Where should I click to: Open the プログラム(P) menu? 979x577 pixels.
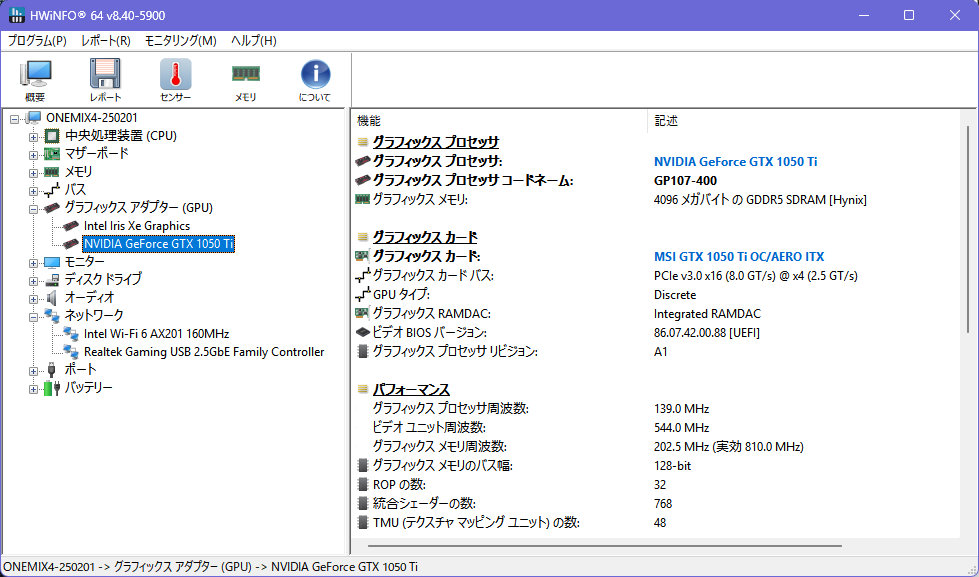coord(37,41)
